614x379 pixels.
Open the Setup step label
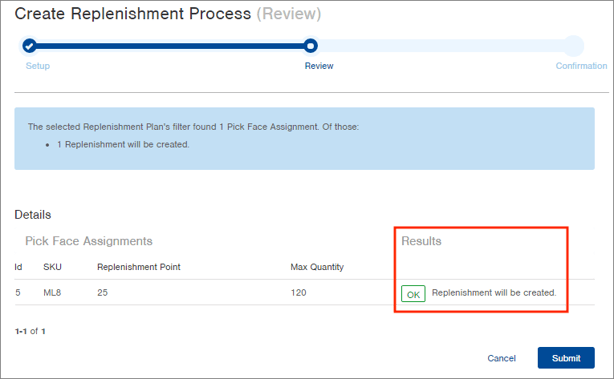click(x=38, y=66)
